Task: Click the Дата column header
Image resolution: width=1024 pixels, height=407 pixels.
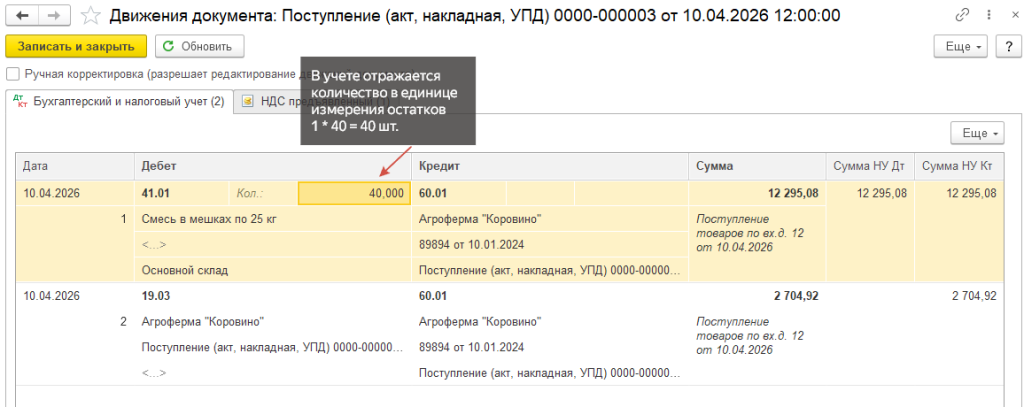Action: coord(75,167)
